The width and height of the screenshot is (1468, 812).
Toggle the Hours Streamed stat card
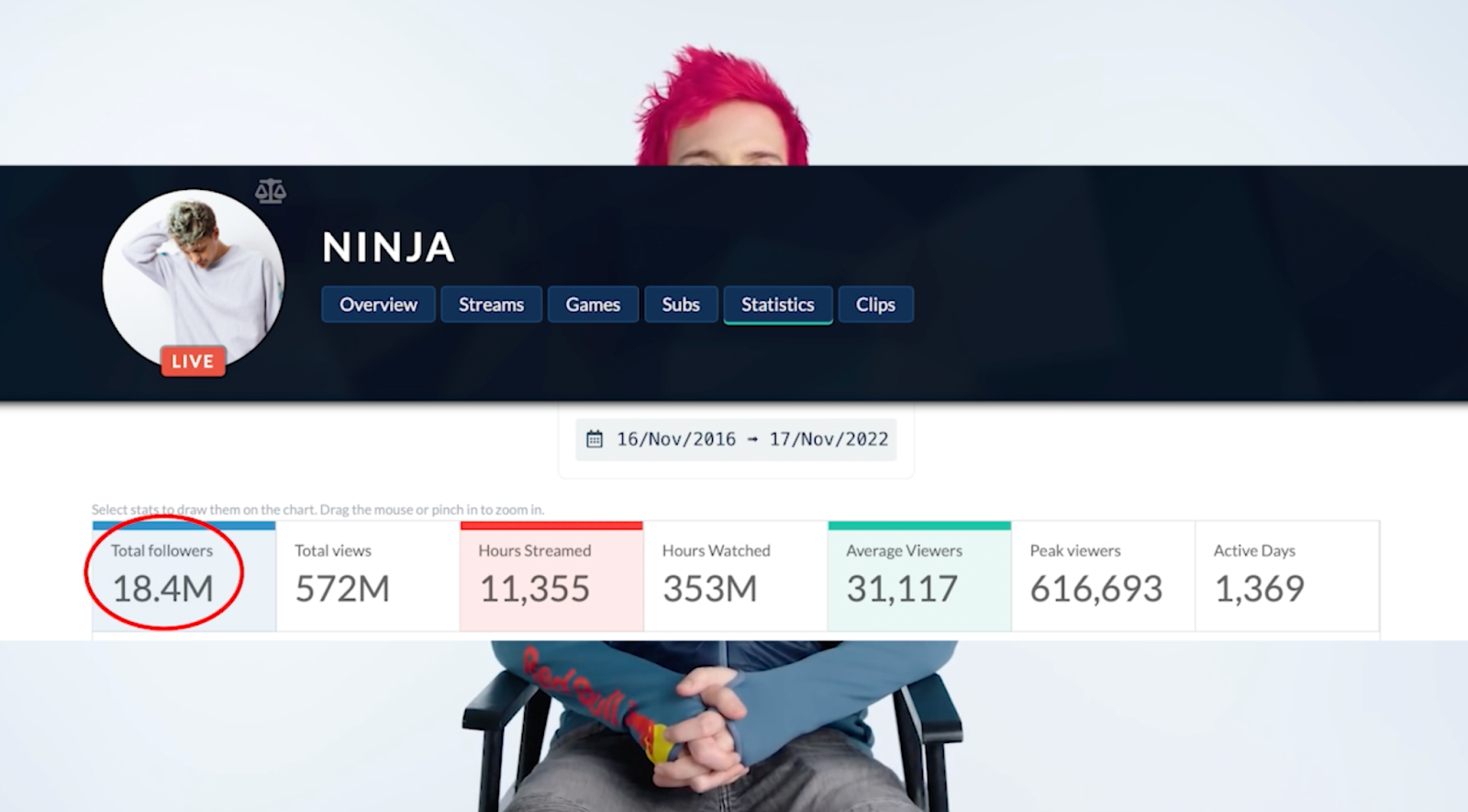pos(551,576)
